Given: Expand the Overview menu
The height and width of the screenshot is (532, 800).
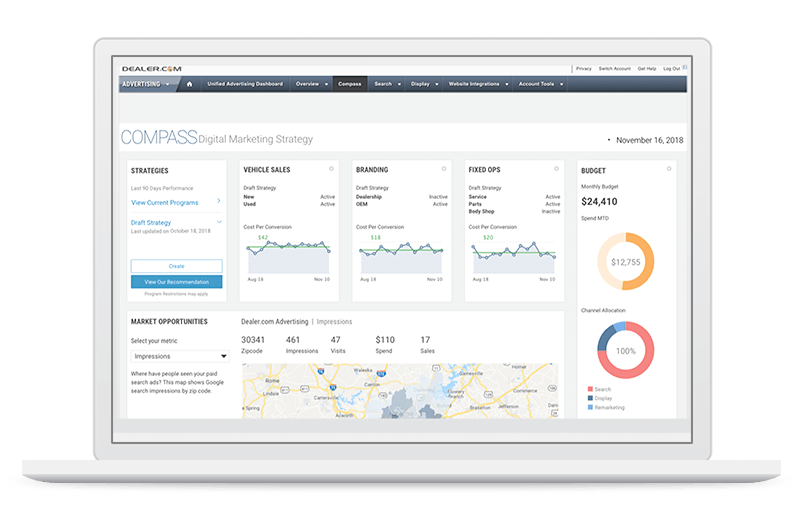Looking at the screenshot, I should pyautogui.click(x=312, y=84).
